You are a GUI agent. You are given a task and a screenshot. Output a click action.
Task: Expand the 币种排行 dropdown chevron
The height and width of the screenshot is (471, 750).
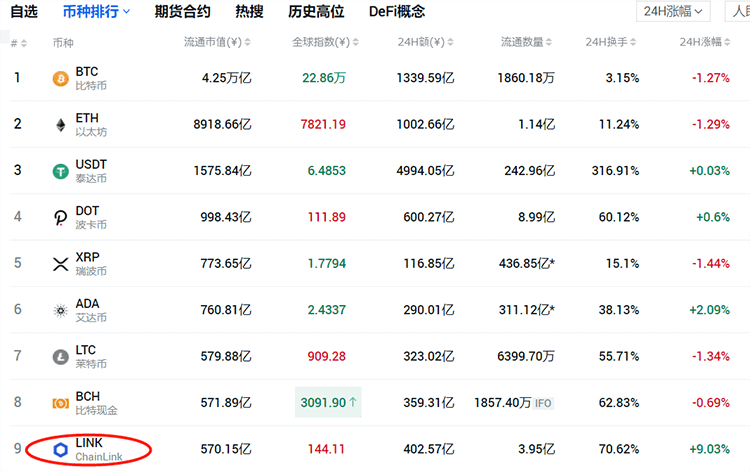(x=127, y=11)
